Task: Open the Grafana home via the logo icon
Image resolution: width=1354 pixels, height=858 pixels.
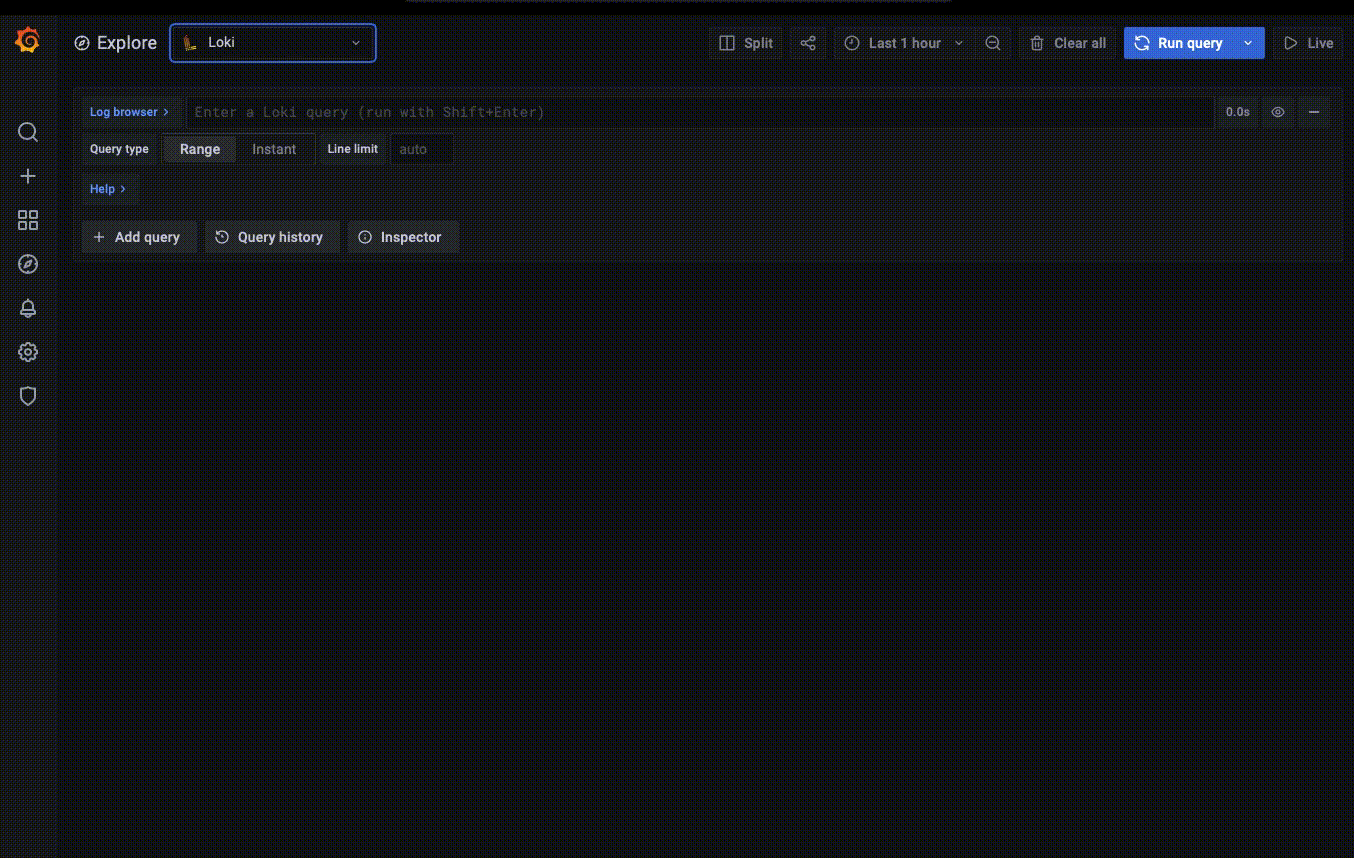Action: [27, 40]
